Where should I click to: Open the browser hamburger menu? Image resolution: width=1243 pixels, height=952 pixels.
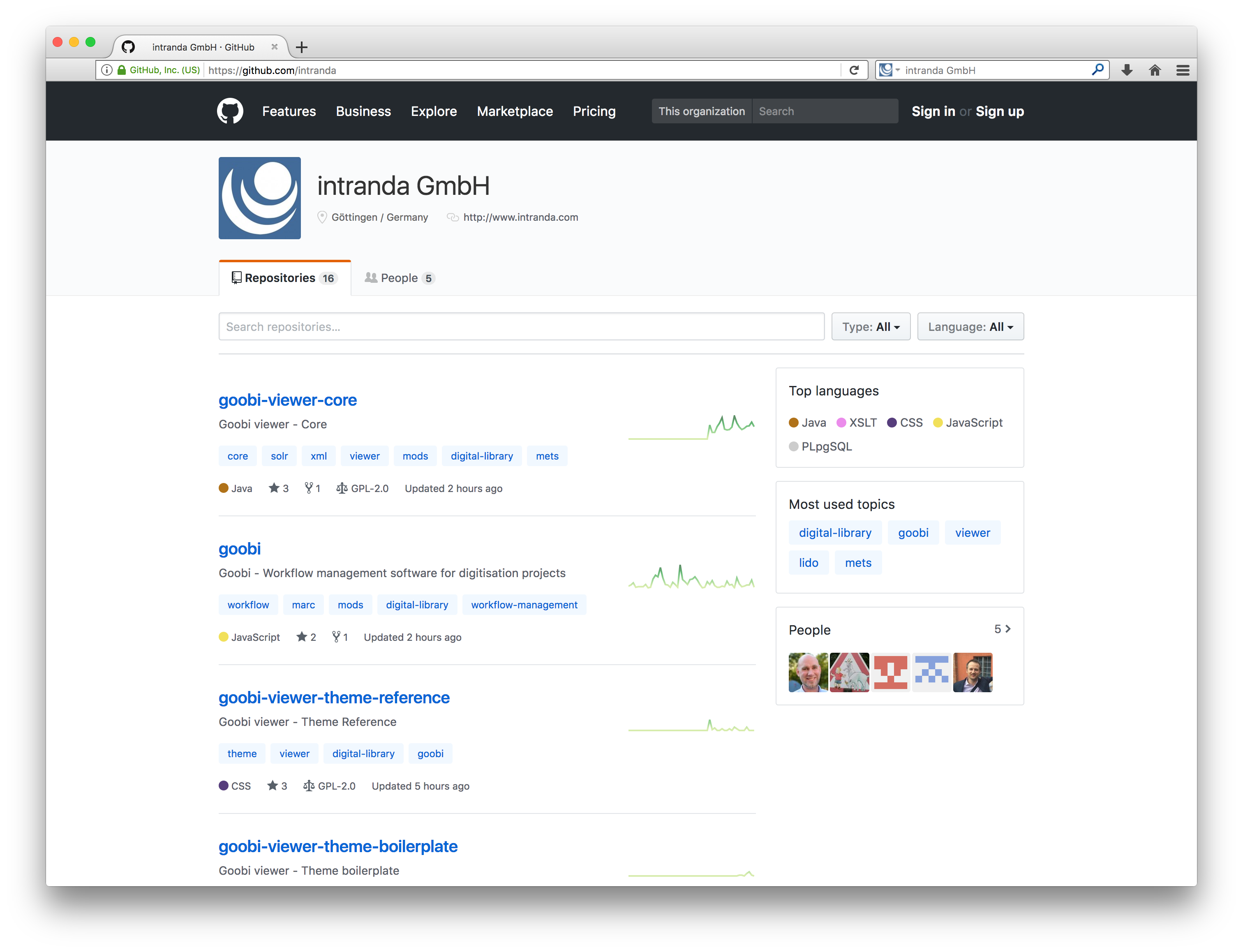[x=1183, y=70]
